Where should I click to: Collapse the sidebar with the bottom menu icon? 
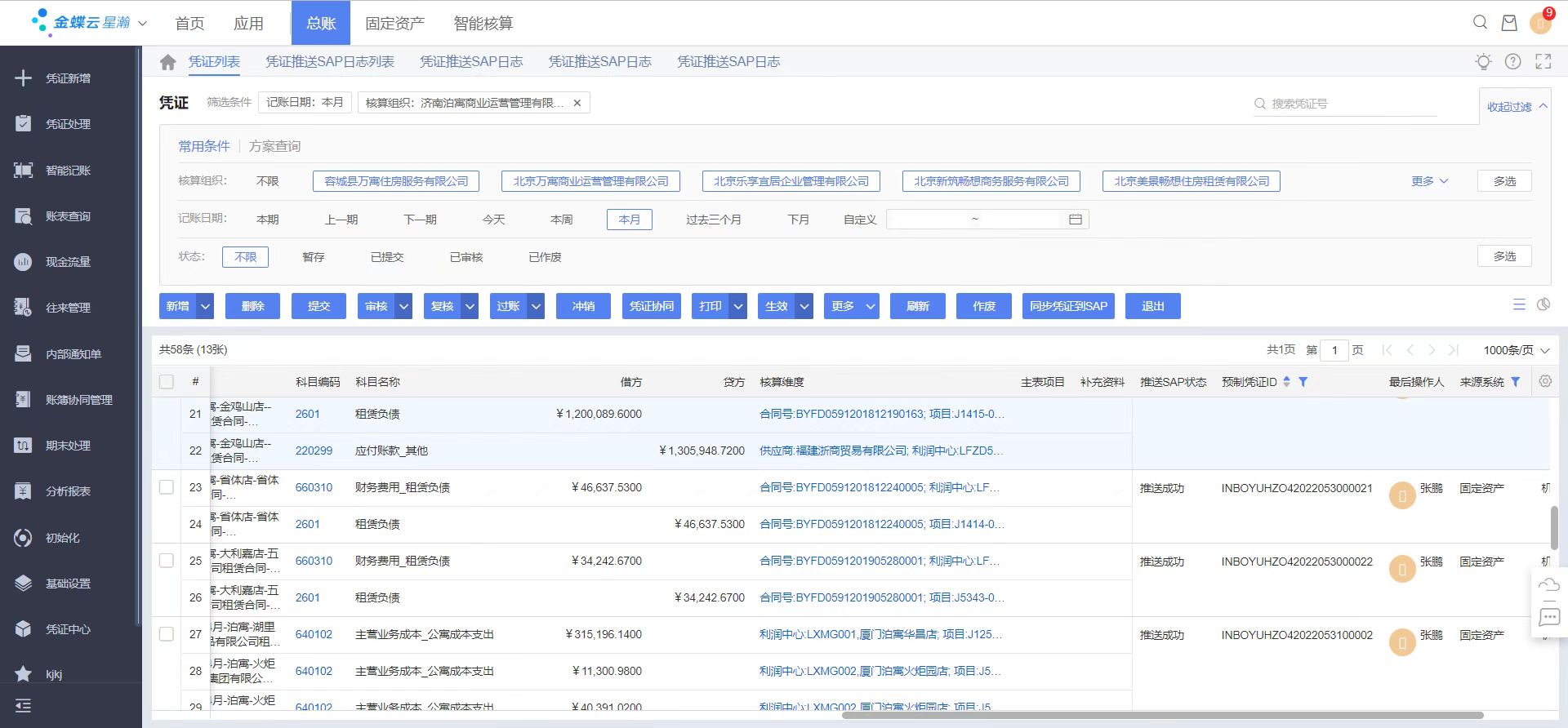(x=23, y=706)
